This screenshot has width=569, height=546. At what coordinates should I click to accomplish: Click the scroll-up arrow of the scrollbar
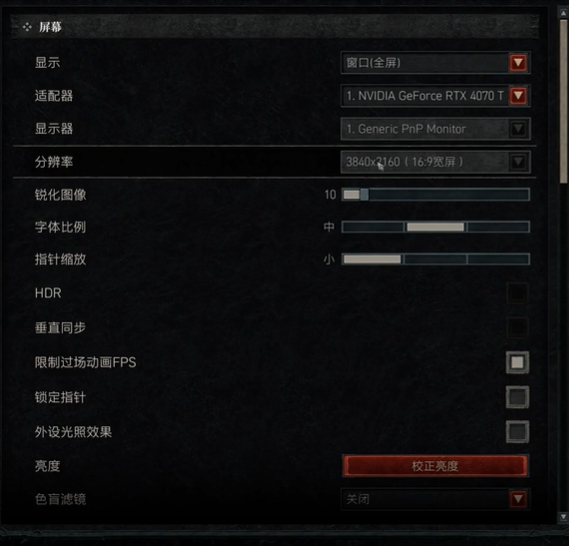click(x=563, y=13)
